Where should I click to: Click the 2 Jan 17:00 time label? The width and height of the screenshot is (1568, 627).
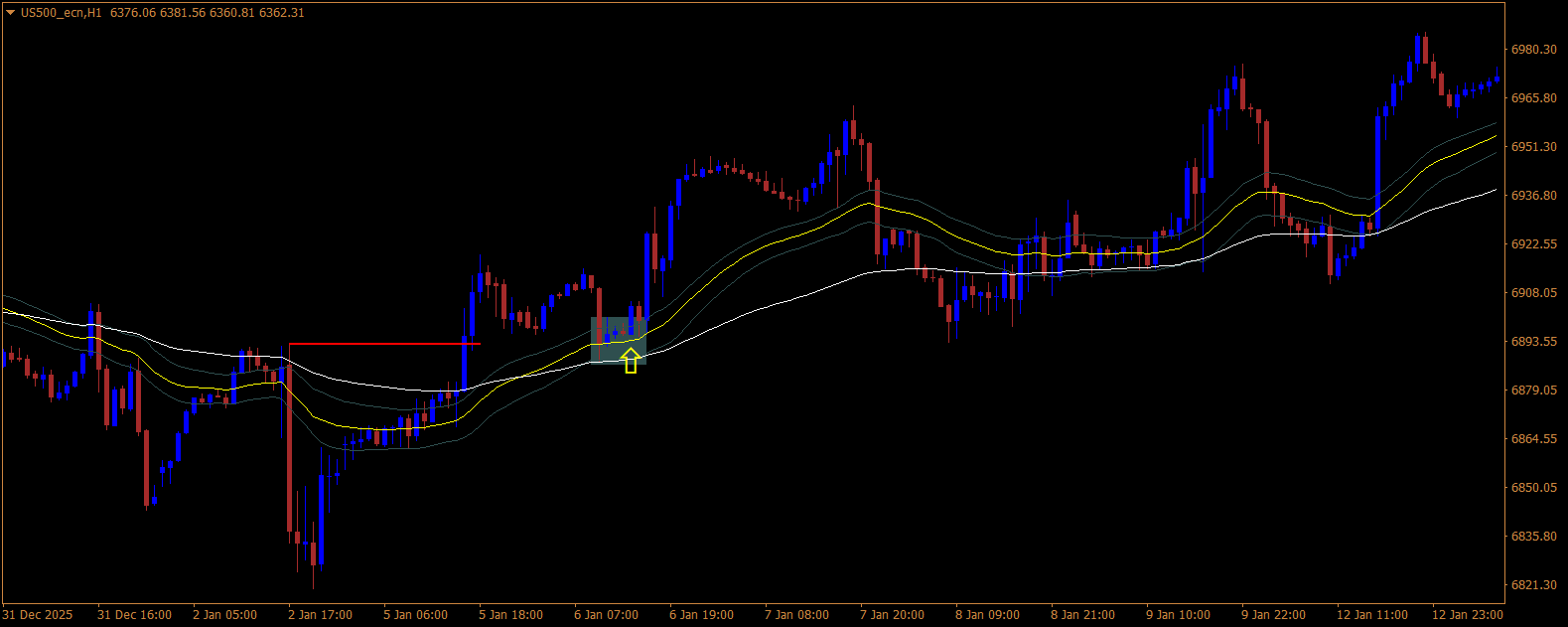[320, 615]
